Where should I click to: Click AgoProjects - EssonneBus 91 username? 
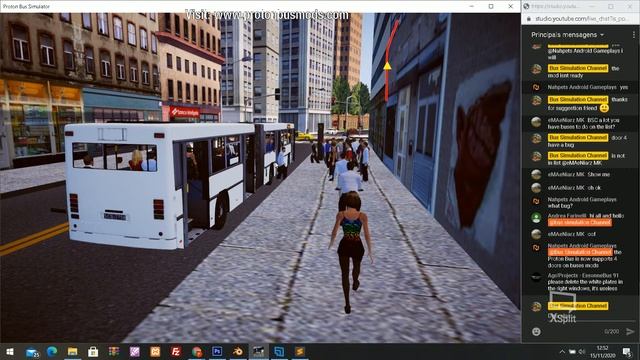(x=583, y=276)
